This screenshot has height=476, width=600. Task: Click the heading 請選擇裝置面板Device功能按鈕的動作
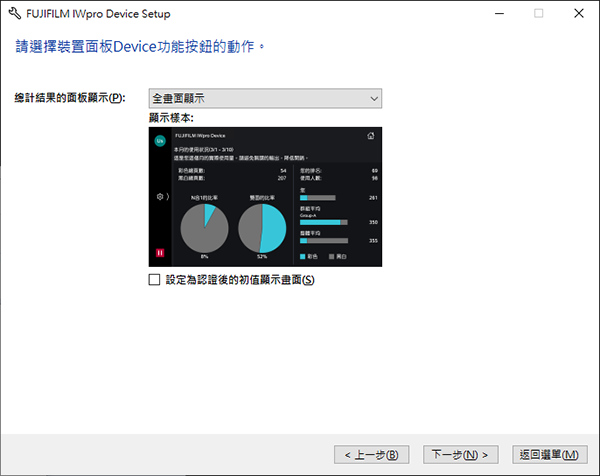pyautogui.click(x=140, y=47)
